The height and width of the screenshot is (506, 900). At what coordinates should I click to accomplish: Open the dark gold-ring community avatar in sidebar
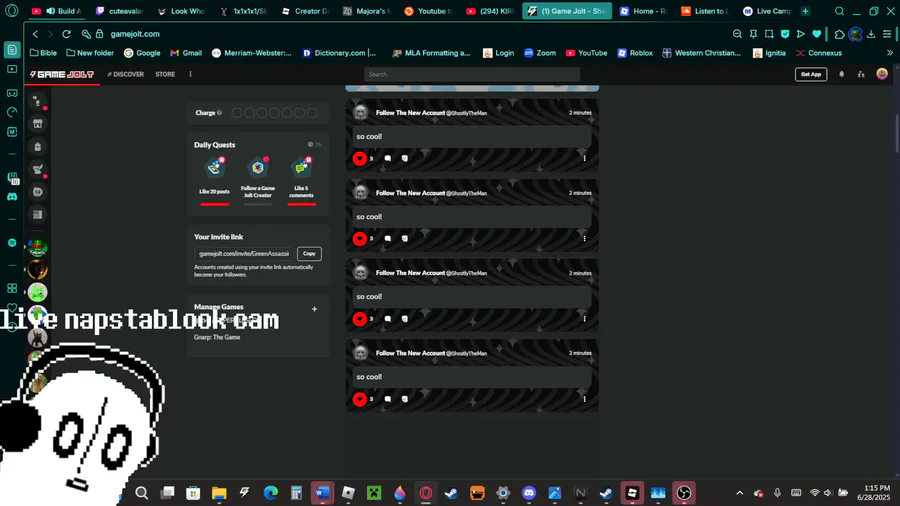click(37, 270)
